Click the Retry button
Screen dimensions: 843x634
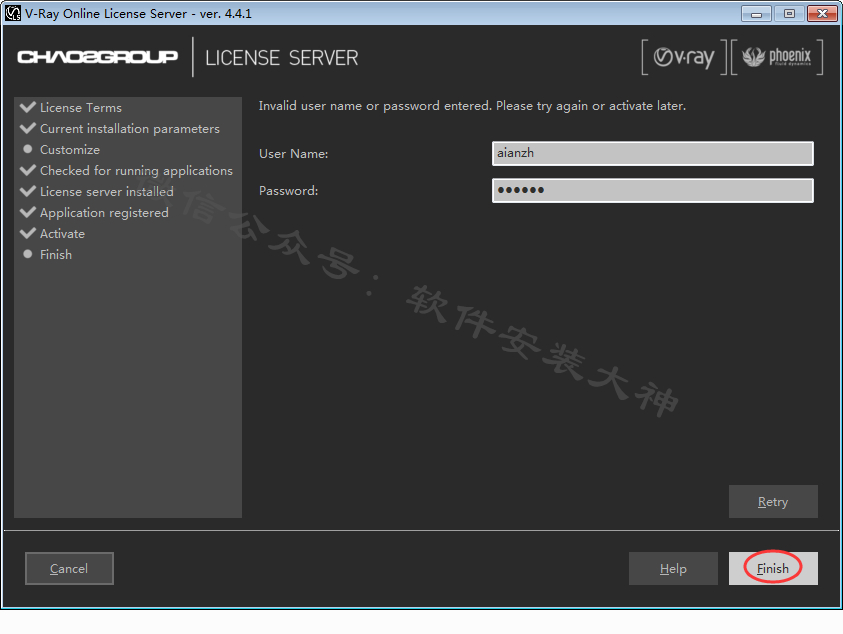coord(773,501)
